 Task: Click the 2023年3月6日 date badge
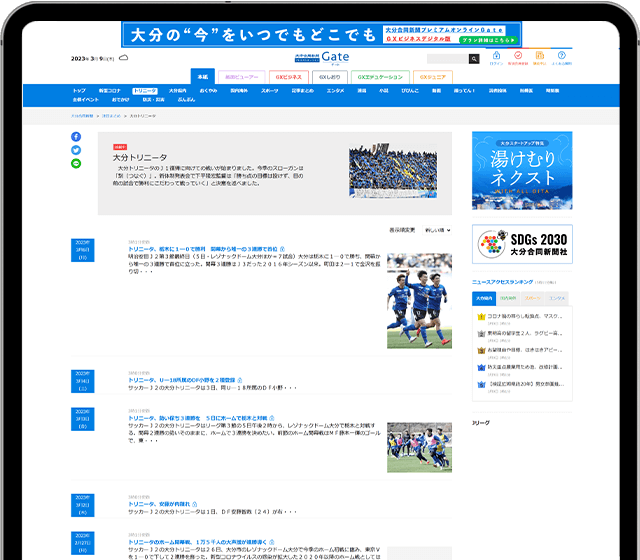pyautogui.click(x=82, y=250)
